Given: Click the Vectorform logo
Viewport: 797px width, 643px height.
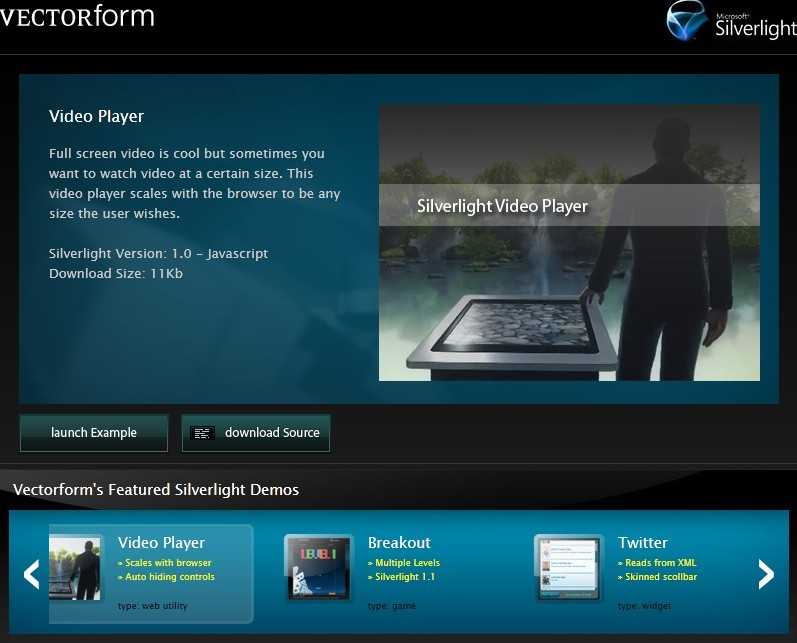Looking at the screenshot, I should [x=77, y=16].
